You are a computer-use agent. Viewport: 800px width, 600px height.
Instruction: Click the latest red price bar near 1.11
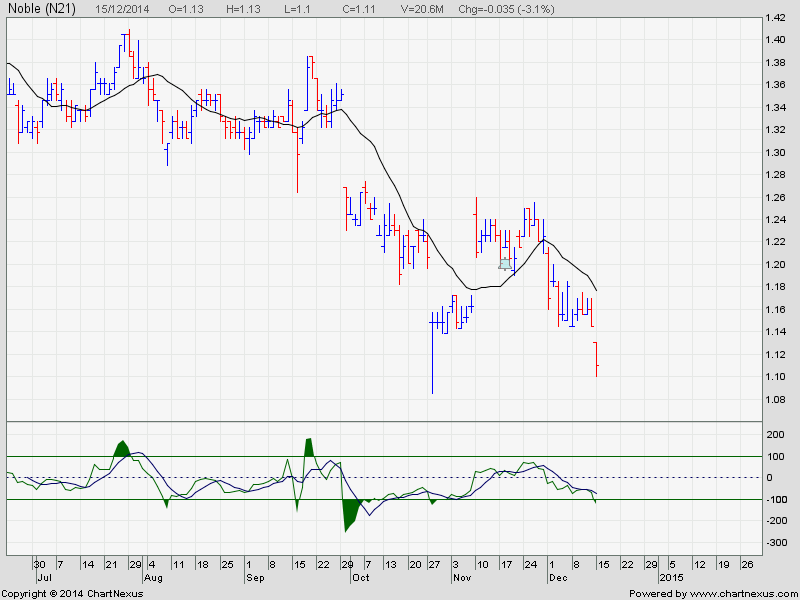[x=596, y=359]
